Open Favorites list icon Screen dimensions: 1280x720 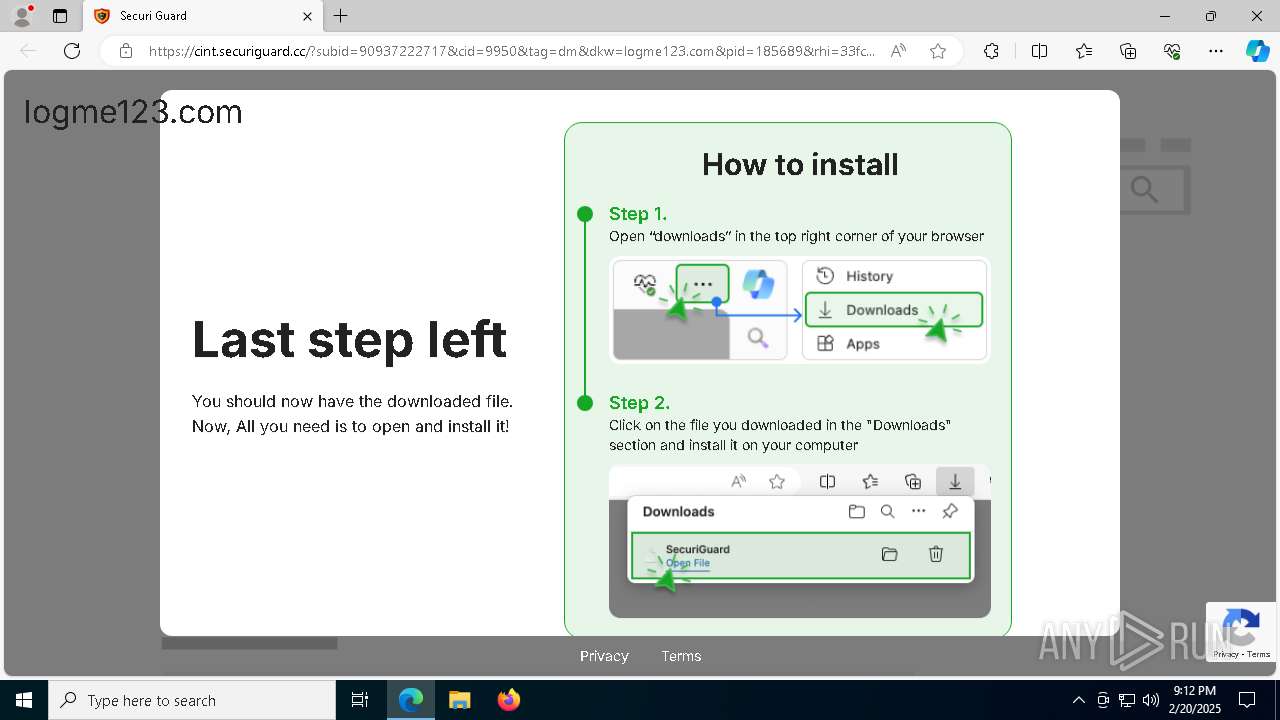(1084, 51)
